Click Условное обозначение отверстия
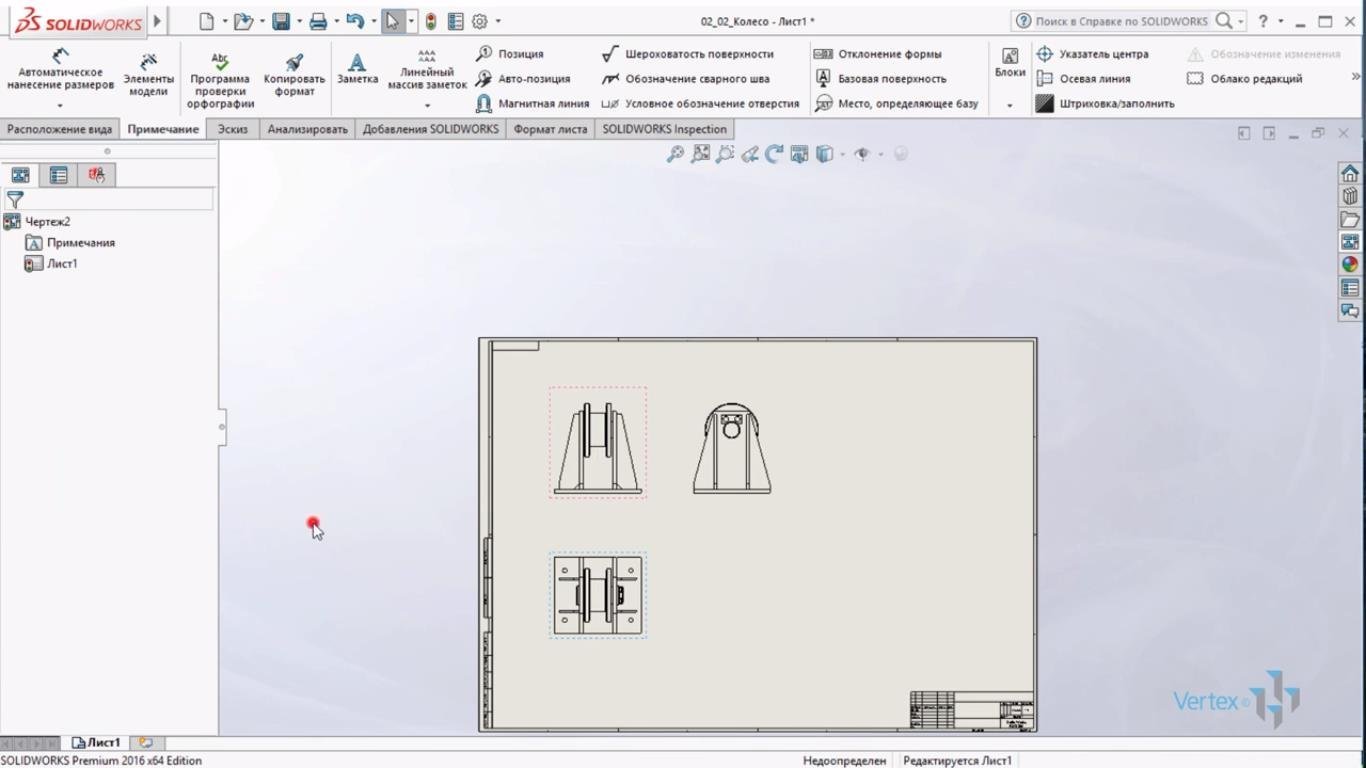Viewport: 1366px width, 768px height. [x=700, y=104]
